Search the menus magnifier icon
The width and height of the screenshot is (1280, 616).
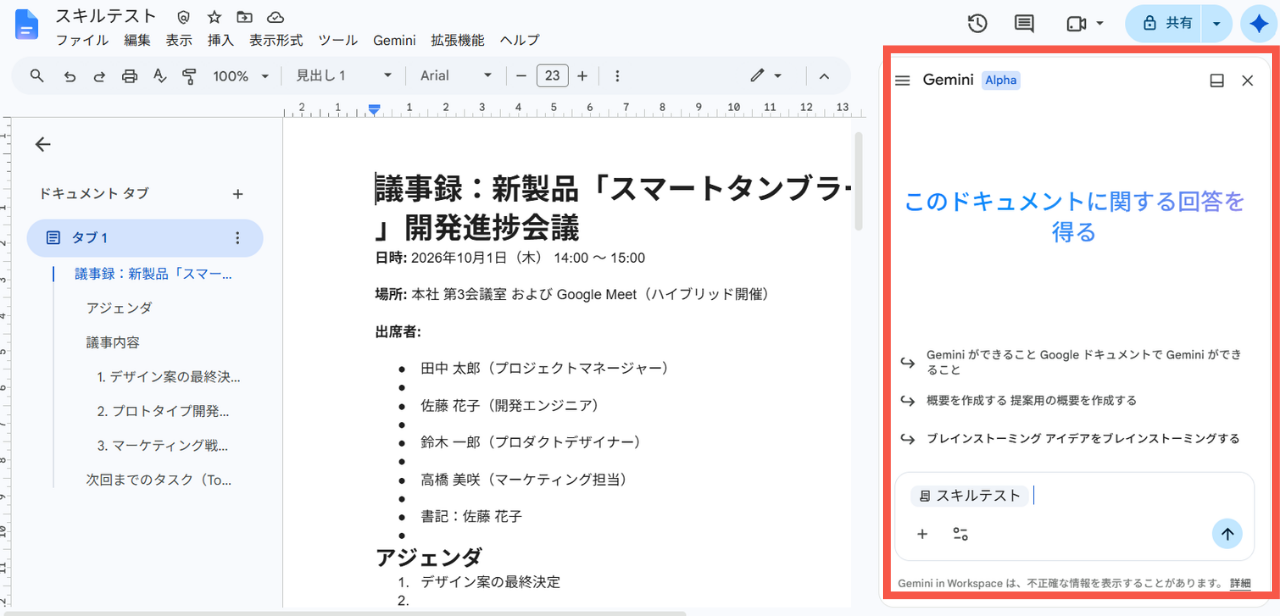[x=37, y=76]
